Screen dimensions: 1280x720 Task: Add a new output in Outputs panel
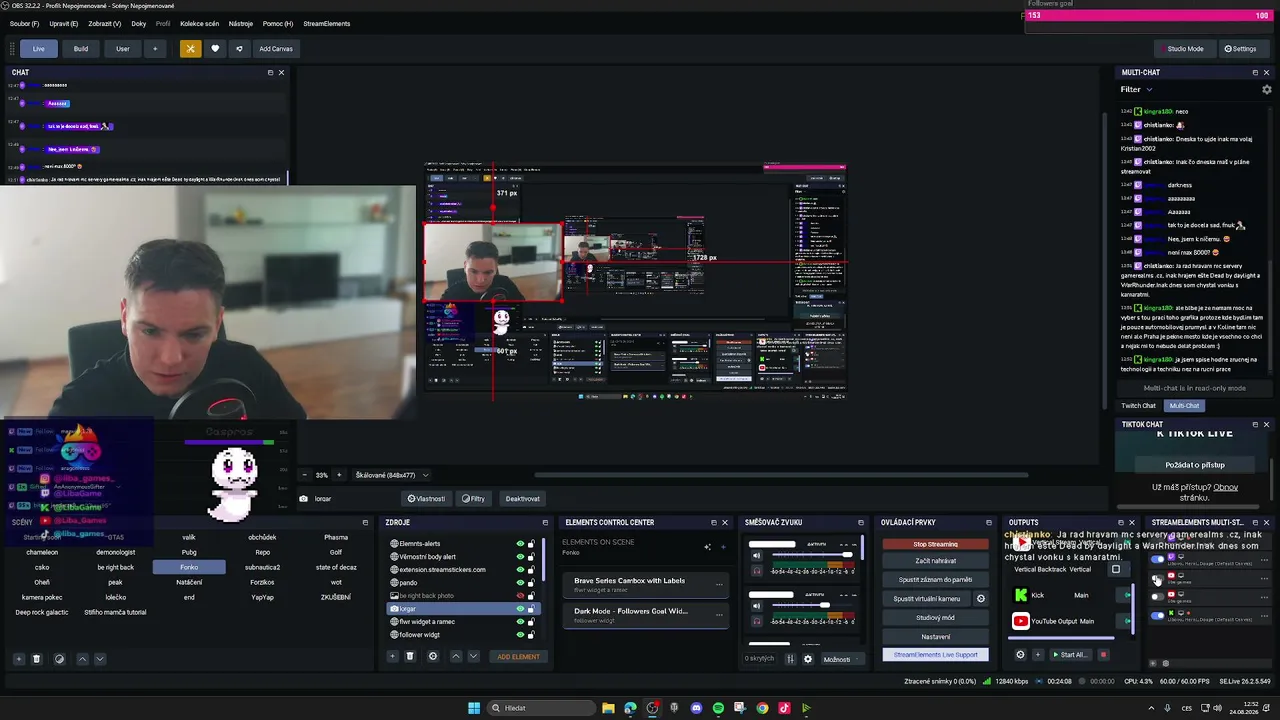pos(1037,655)
